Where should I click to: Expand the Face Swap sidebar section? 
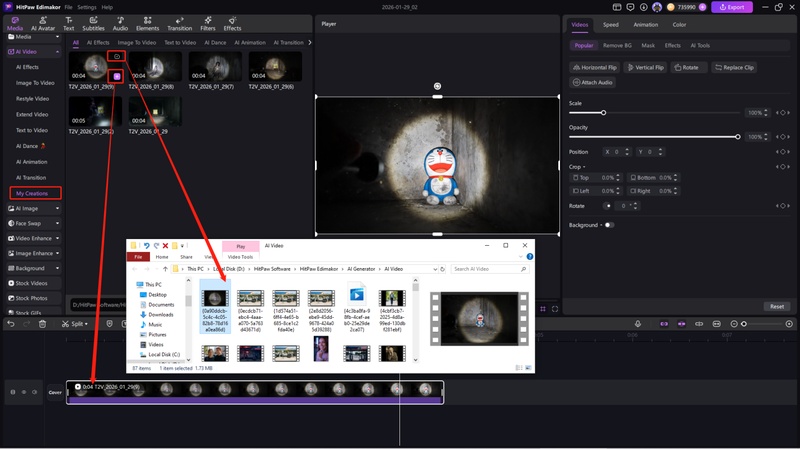pos(57,223)
